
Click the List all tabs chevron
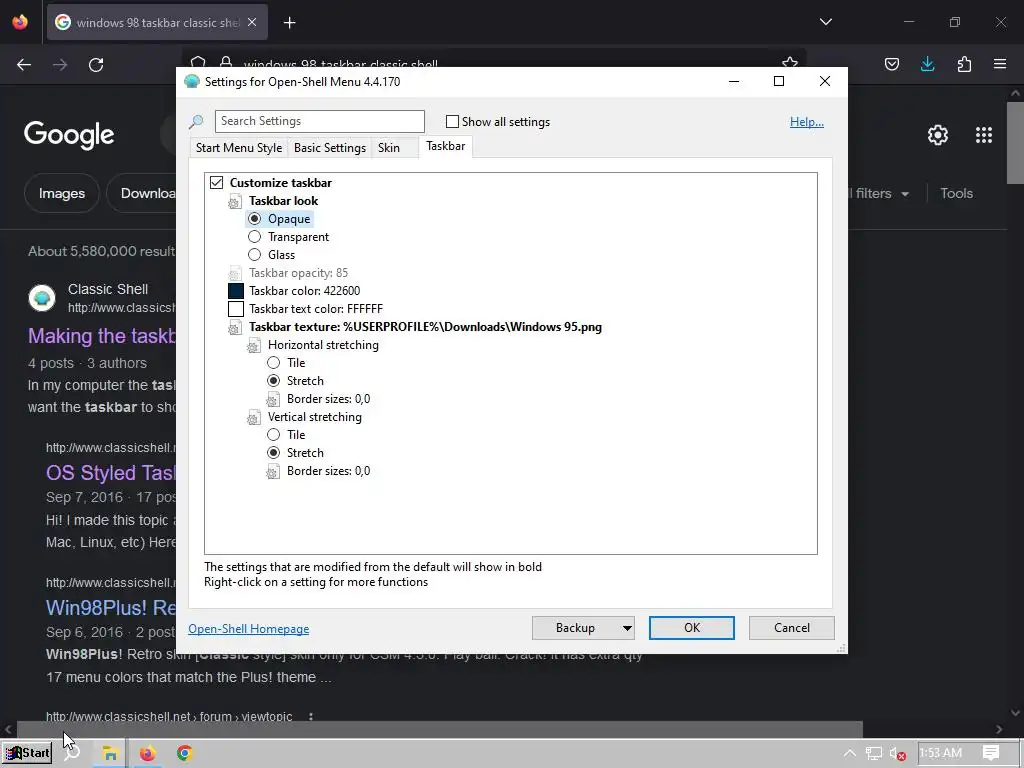point(825,22)
